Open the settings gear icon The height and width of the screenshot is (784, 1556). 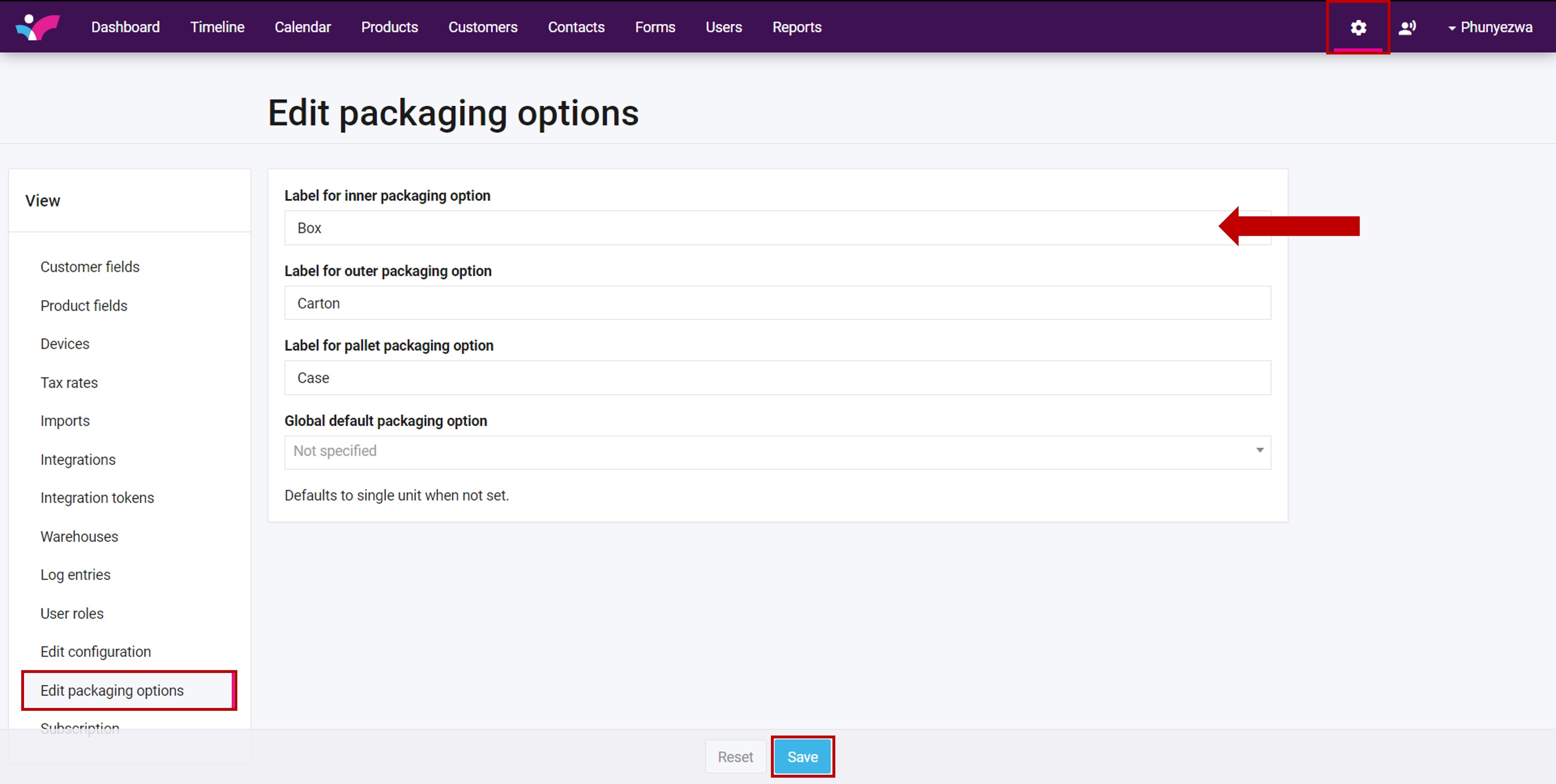pyautogui.click(x=1358, y=28)
